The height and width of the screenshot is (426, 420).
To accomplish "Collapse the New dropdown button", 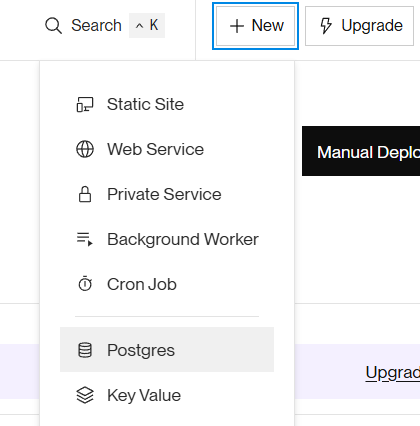I will 255,26.
